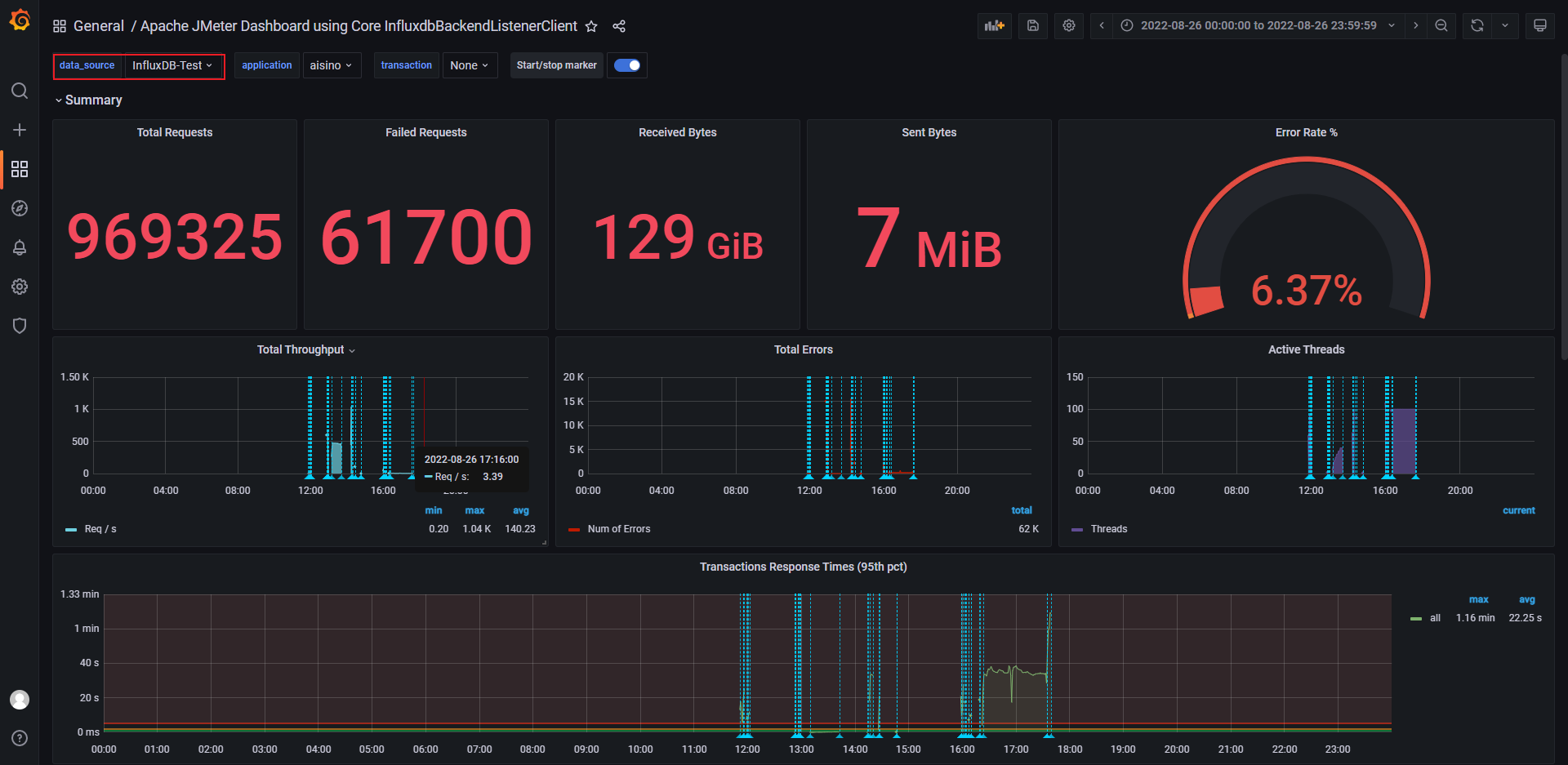Shift time range forward
1568x765 pixels.
1416,25
